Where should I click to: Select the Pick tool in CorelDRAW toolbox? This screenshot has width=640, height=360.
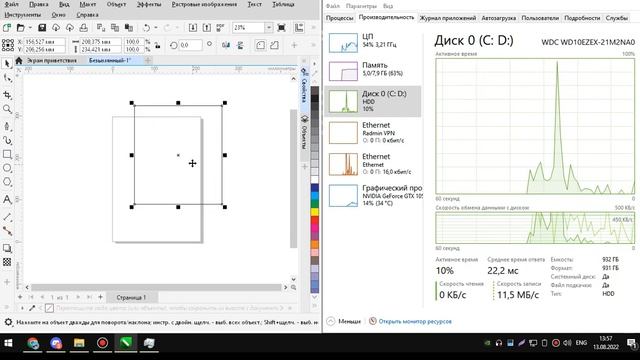7,63
